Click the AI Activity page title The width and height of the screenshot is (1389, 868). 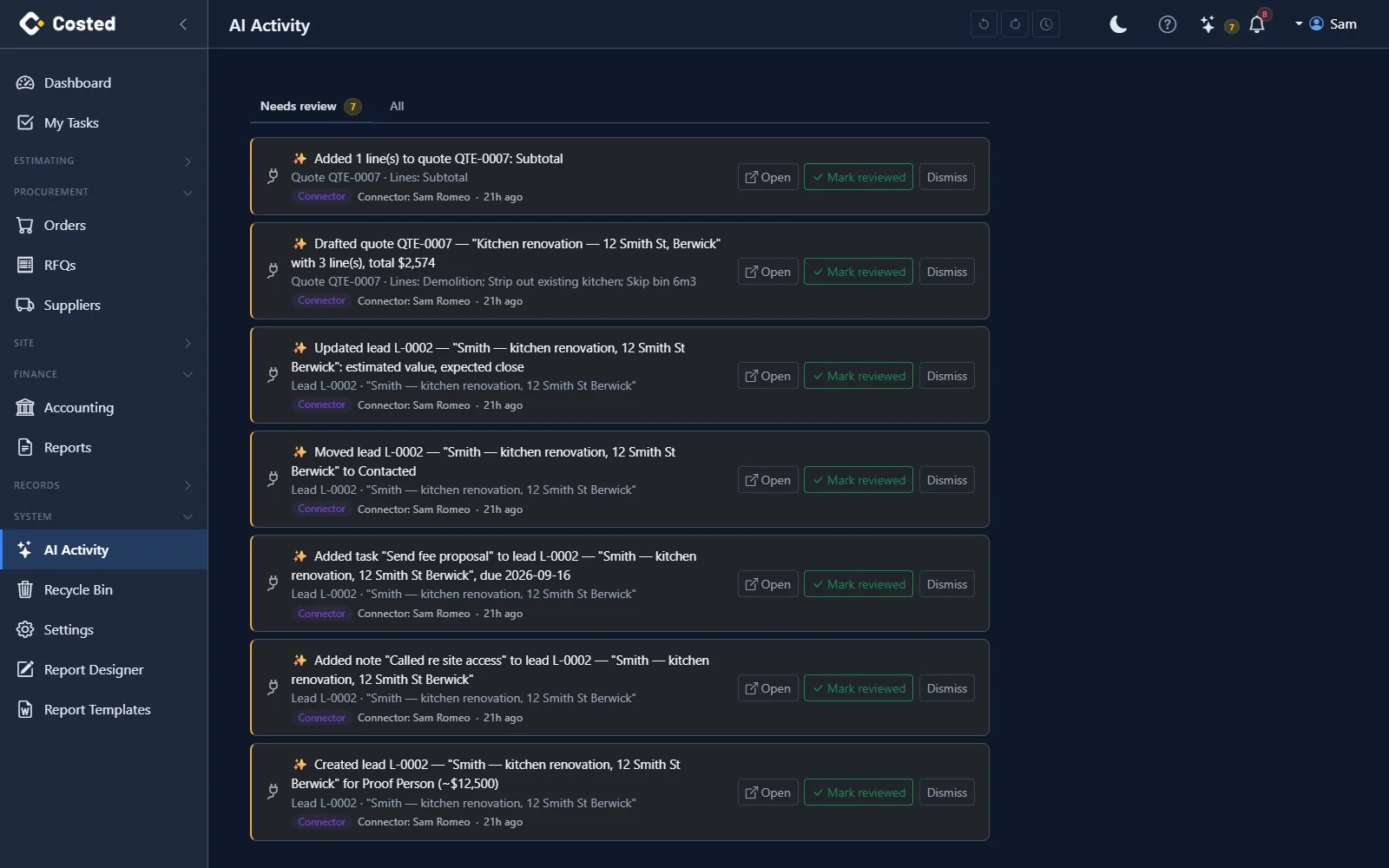tap(269, 25)
